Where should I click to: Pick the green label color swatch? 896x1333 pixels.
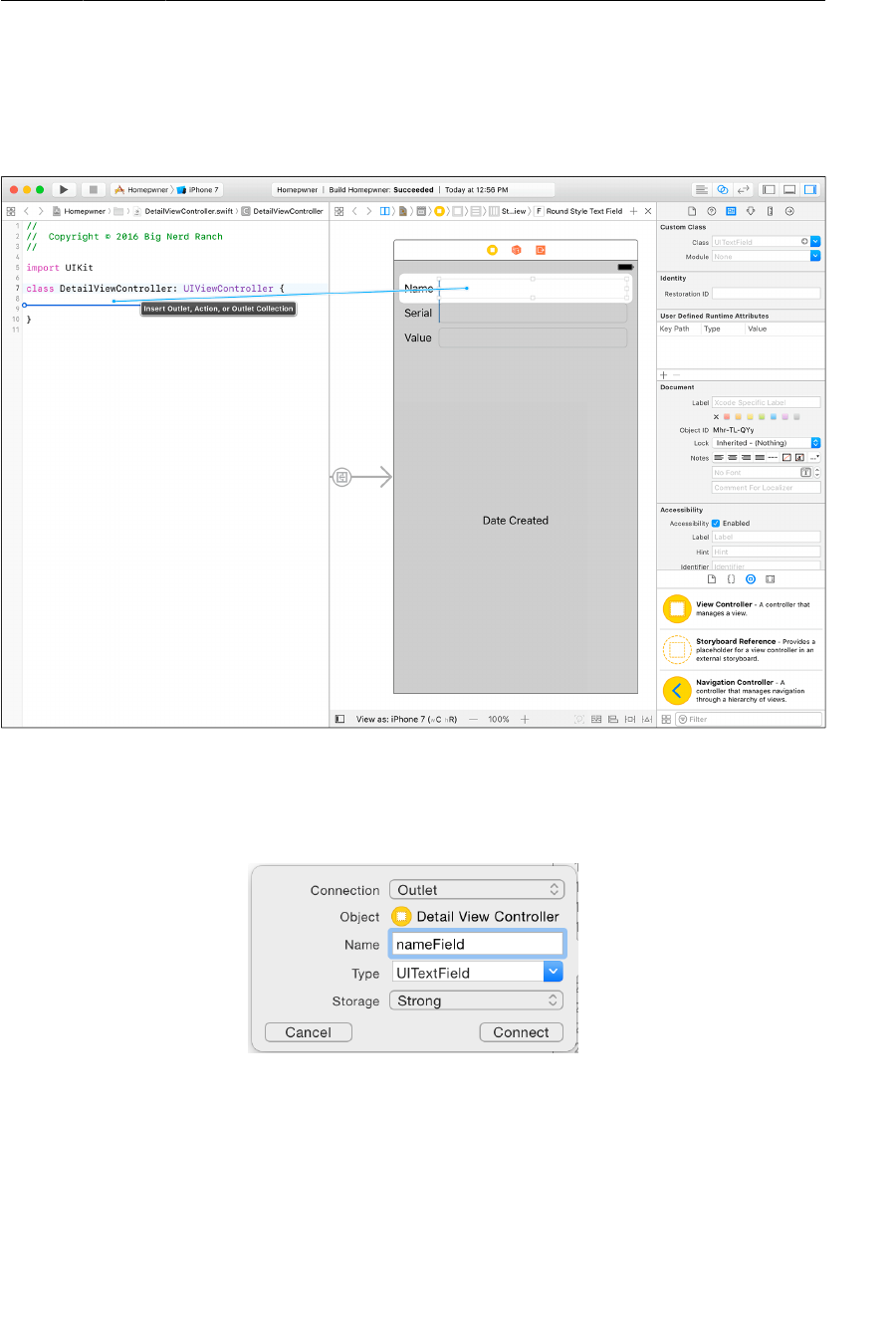pos(762,417)
